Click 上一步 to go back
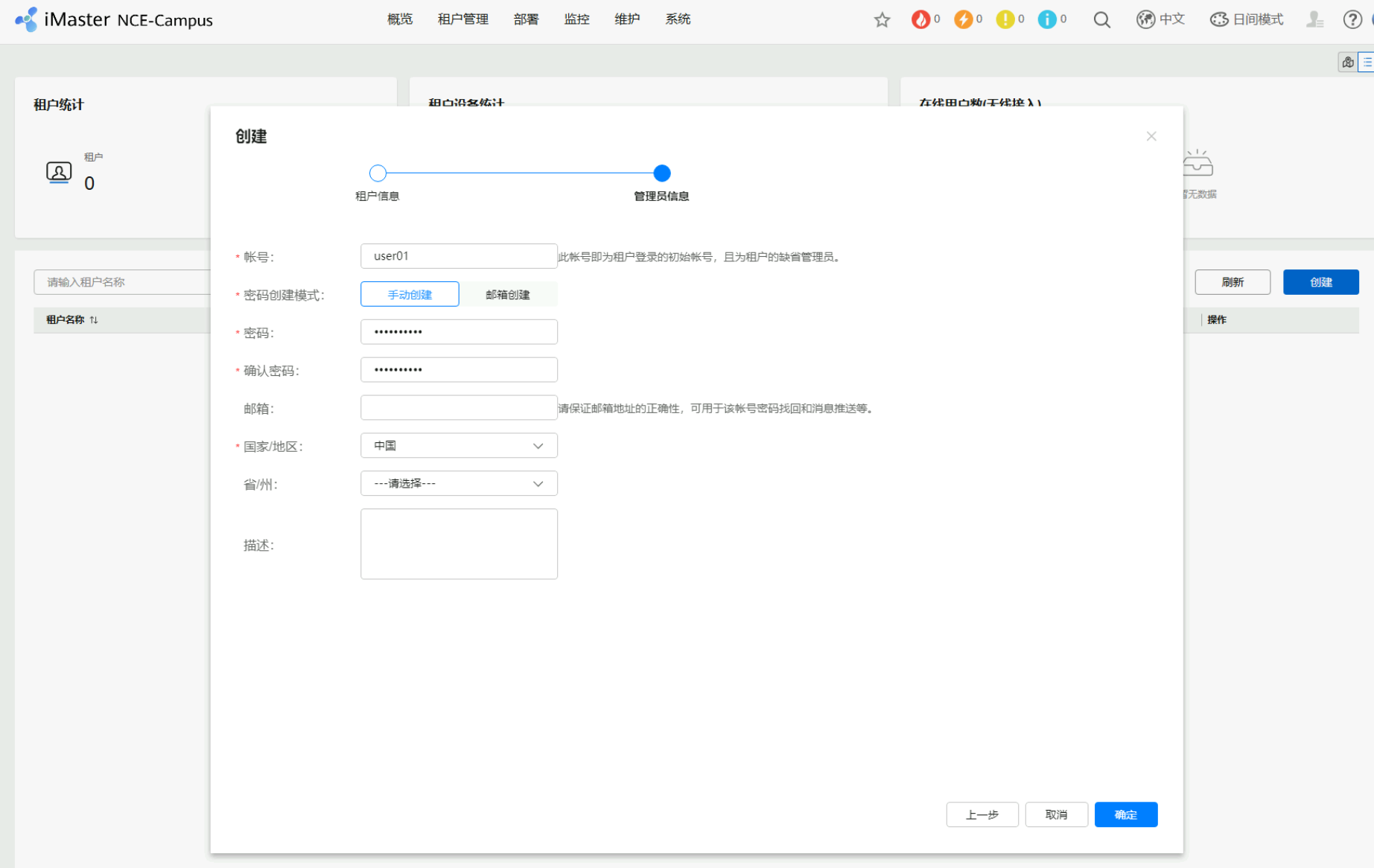This screenshot has width=1374, height=868. tap(982, 814)
